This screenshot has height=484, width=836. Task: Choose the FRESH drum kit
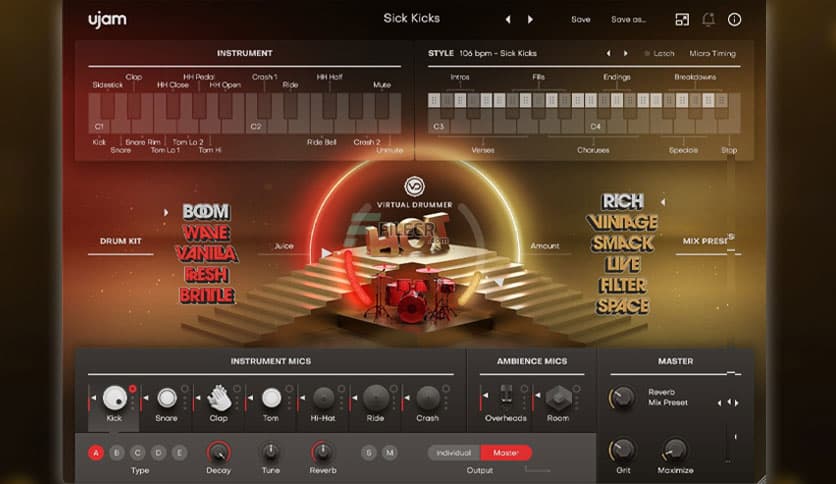click(x=206, y=275)
